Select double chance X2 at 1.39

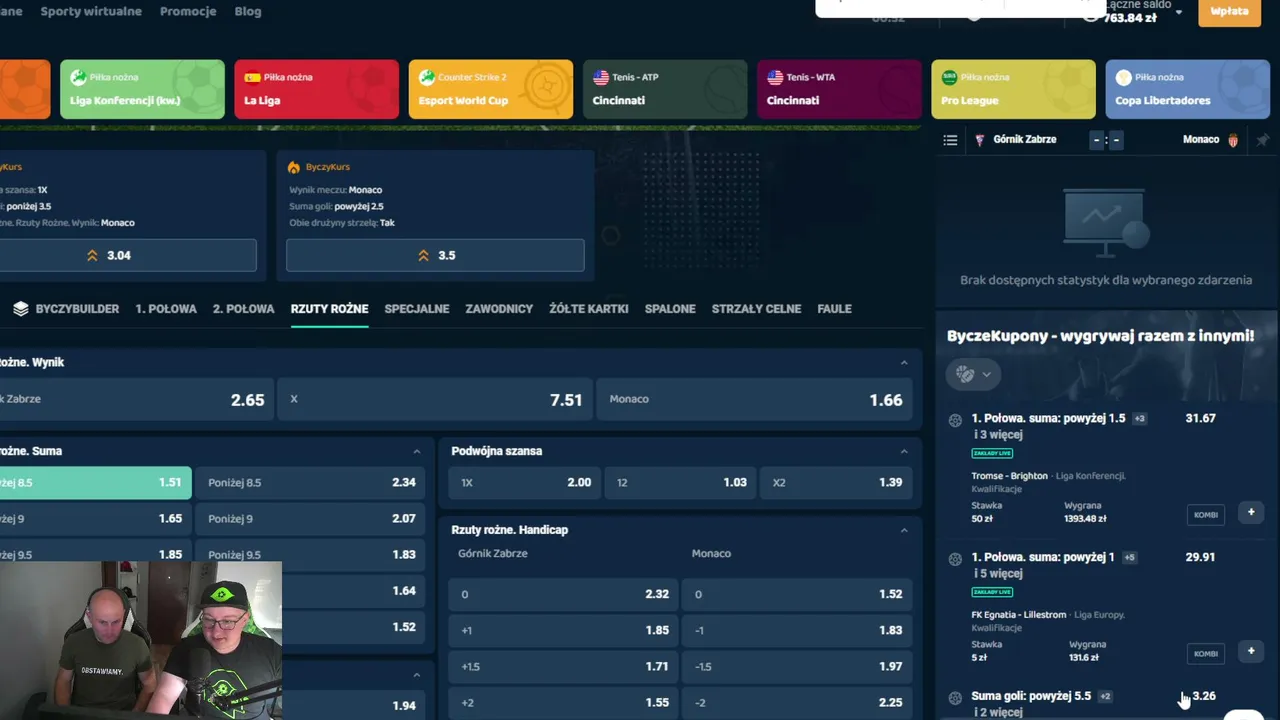coord(836,483)
